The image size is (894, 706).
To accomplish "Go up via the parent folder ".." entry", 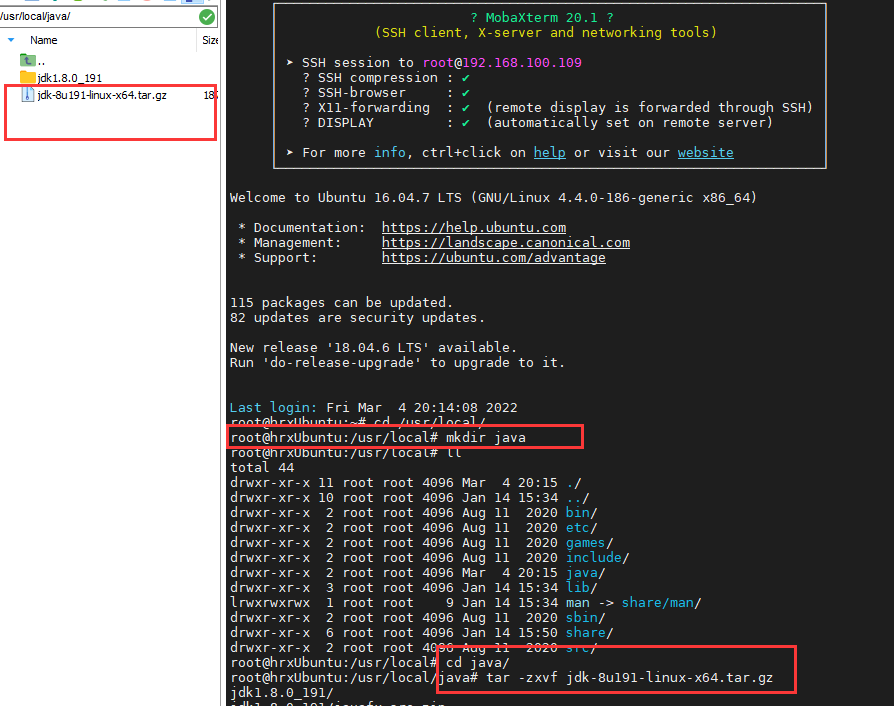I will click(x=32, y=60).
